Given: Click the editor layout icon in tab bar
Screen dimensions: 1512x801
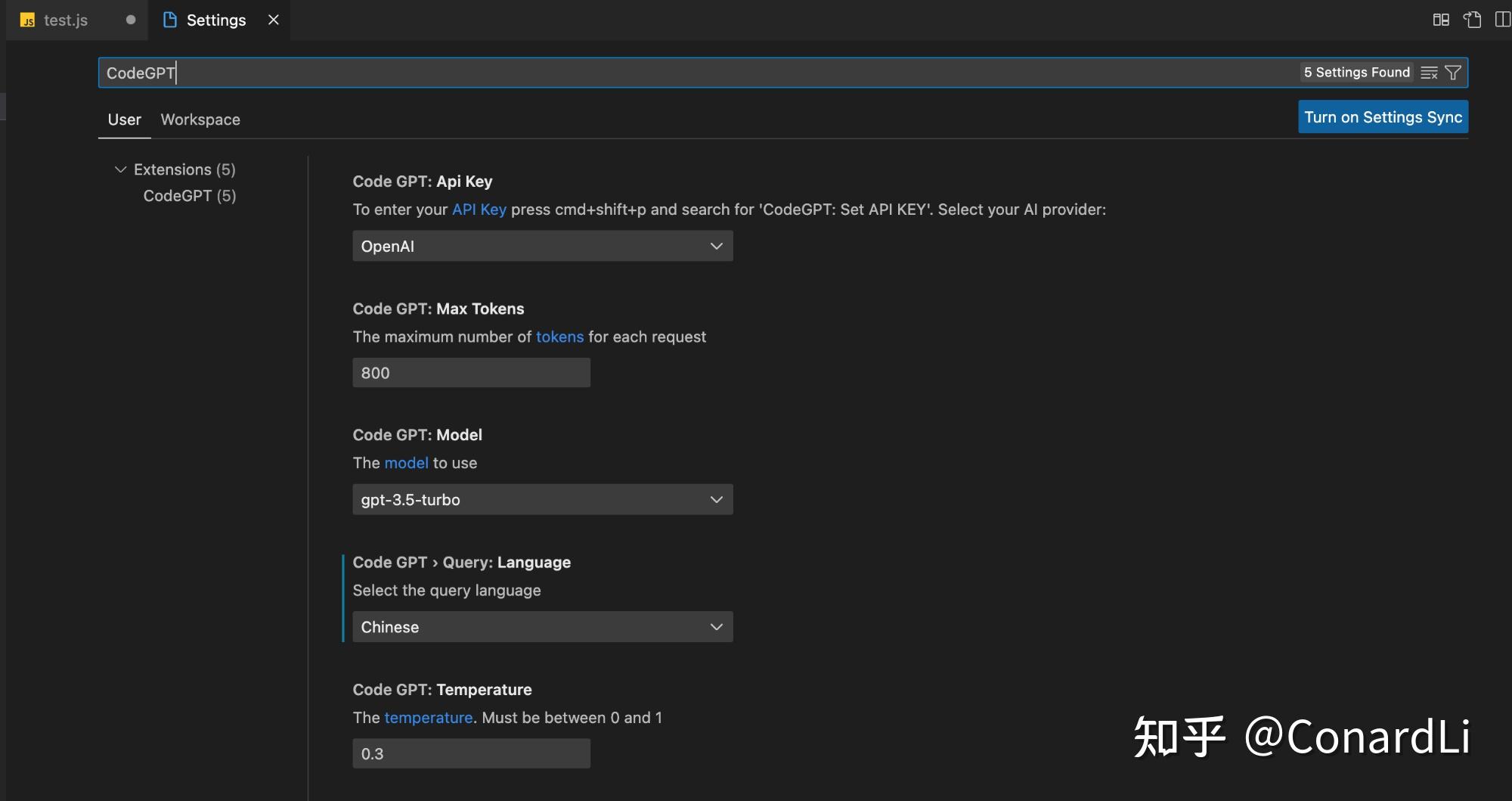Looking at the screenshot, I should [1441, 20].
